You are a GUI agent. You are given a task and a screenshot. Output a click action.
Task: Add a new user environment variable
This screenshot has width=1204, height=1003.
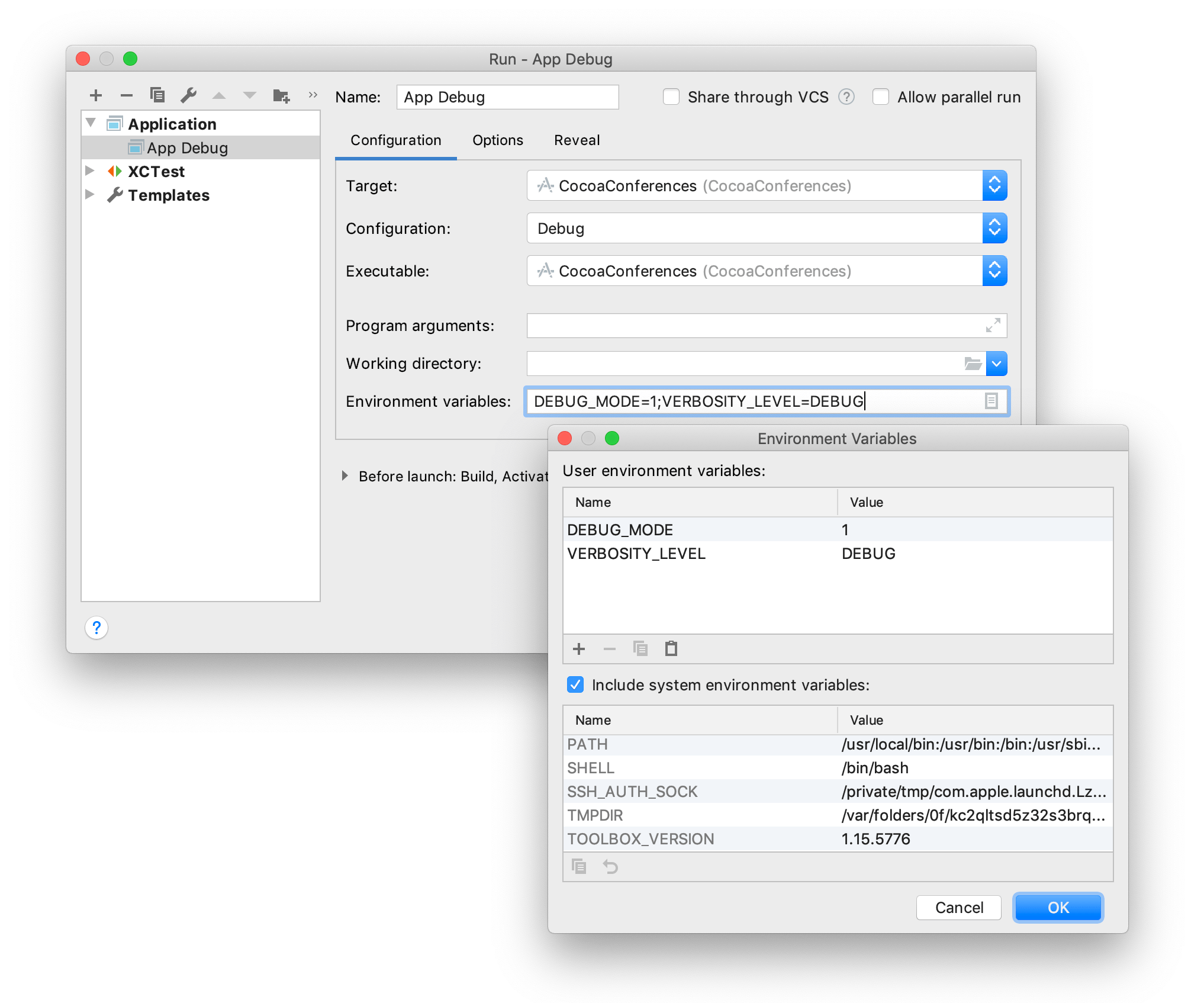point(578,648)
